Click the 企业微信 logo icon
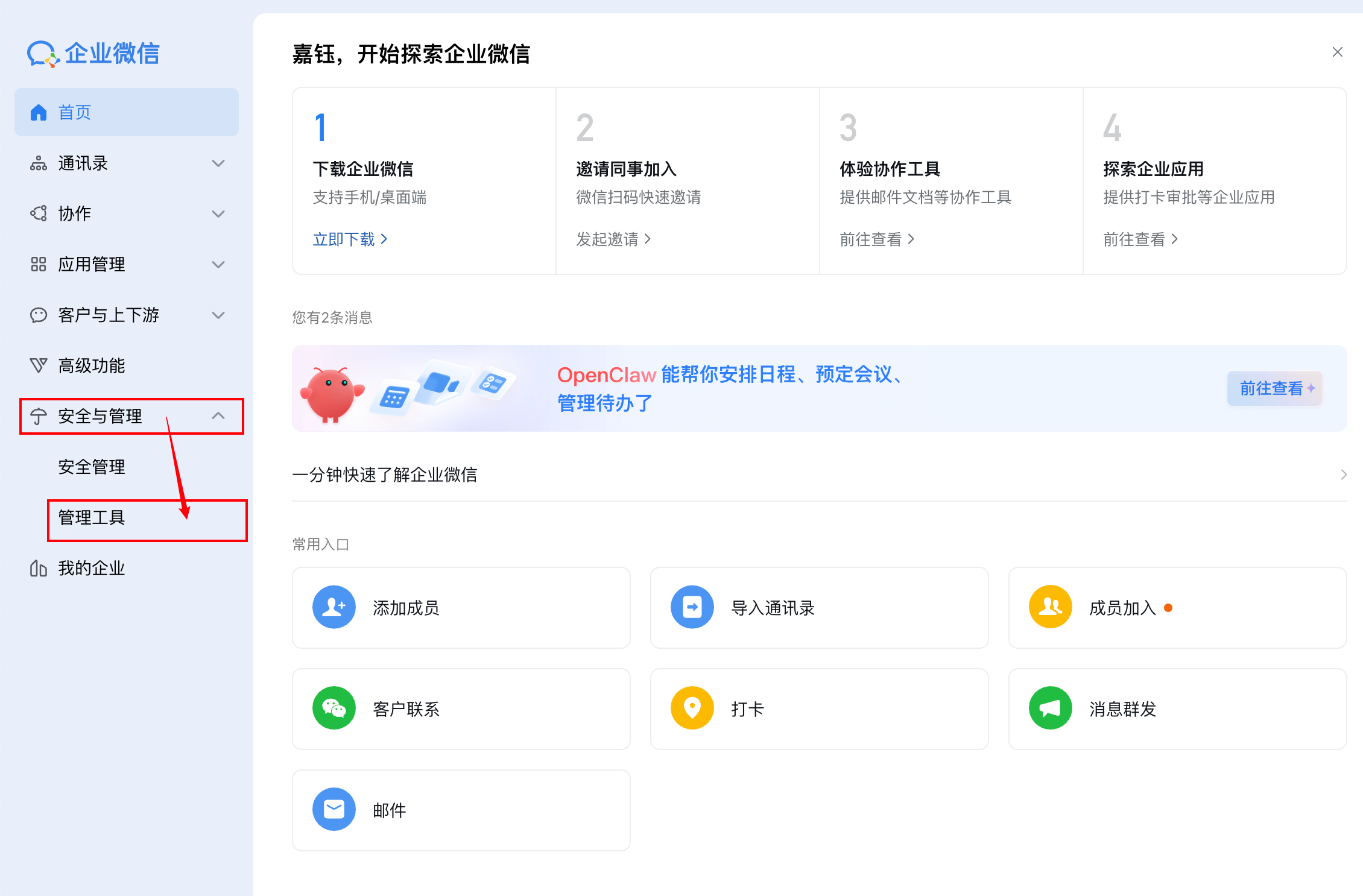Image resolution: width=1363 pixels, height=896 pixels. [x=42, y=53]
